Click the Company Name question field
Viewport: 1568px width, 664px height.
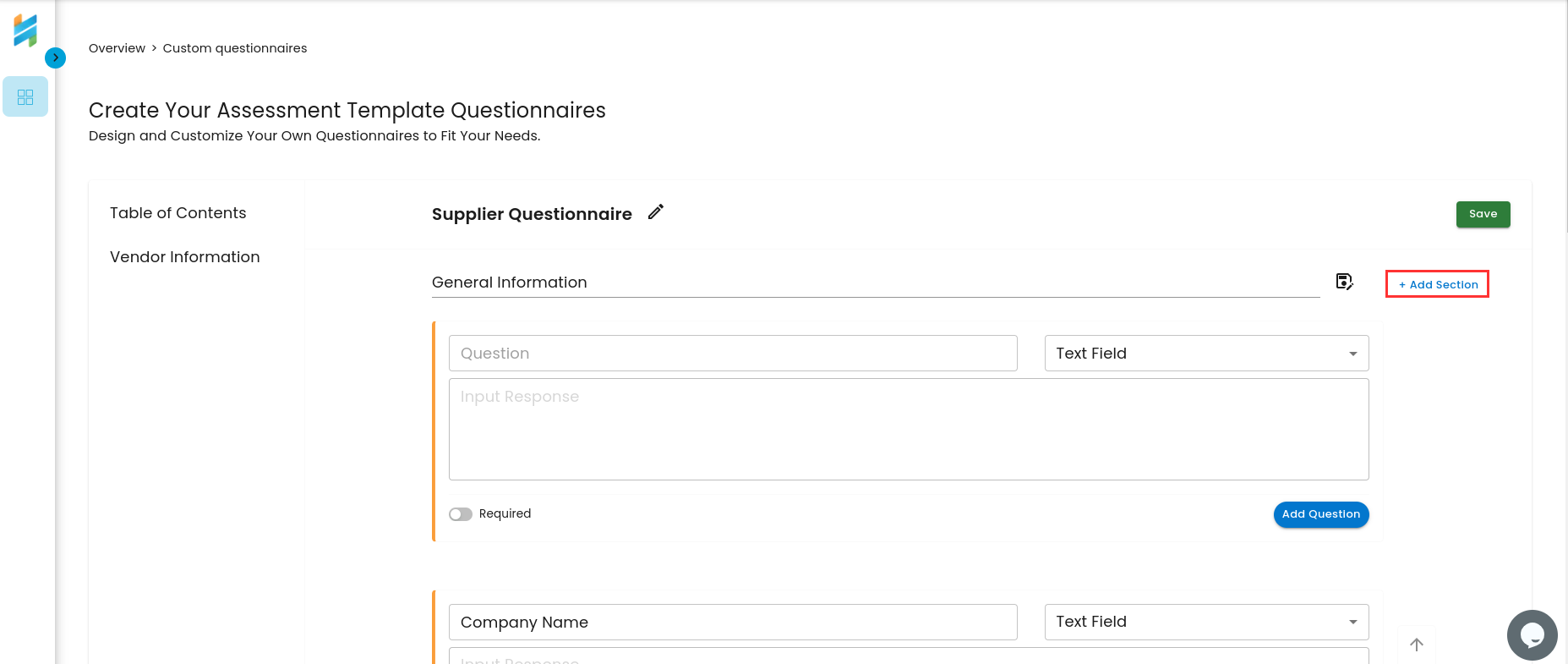tap(733, 622)
